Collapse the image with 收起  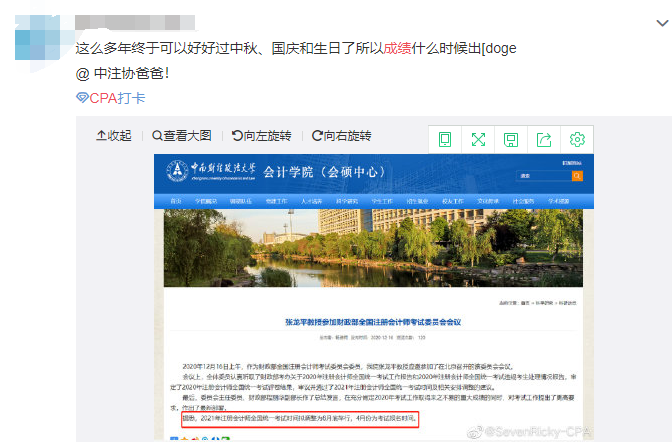[x=113, y=136]
